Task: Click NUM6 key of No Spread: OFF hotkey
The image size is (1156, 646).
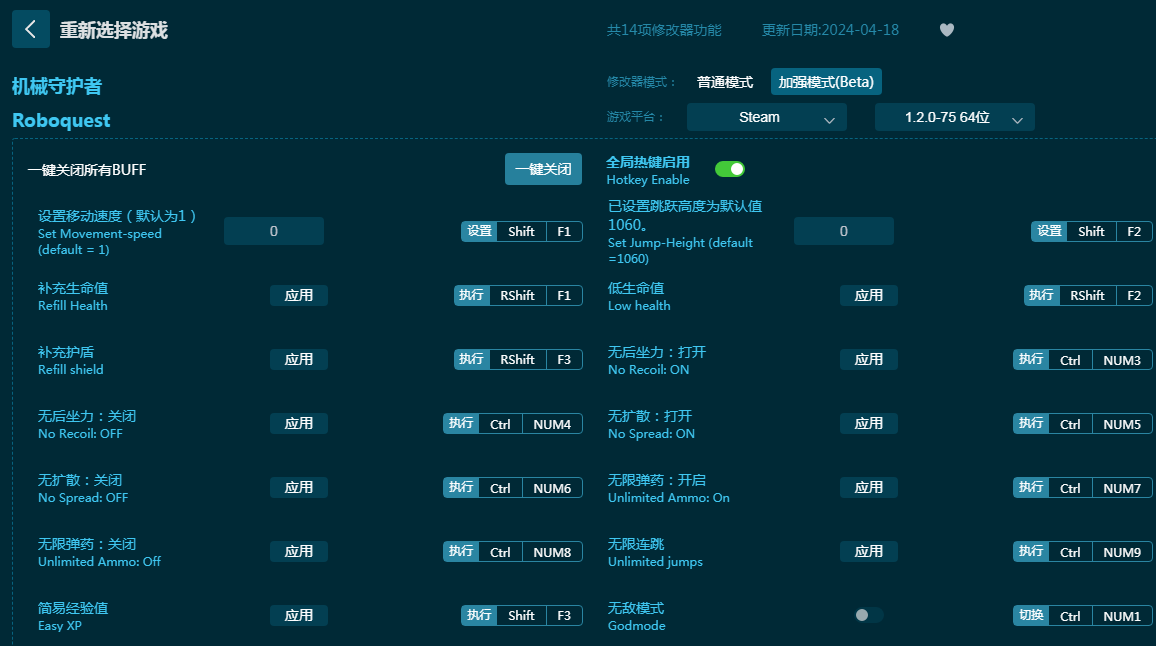Action: tap(552, 488)
